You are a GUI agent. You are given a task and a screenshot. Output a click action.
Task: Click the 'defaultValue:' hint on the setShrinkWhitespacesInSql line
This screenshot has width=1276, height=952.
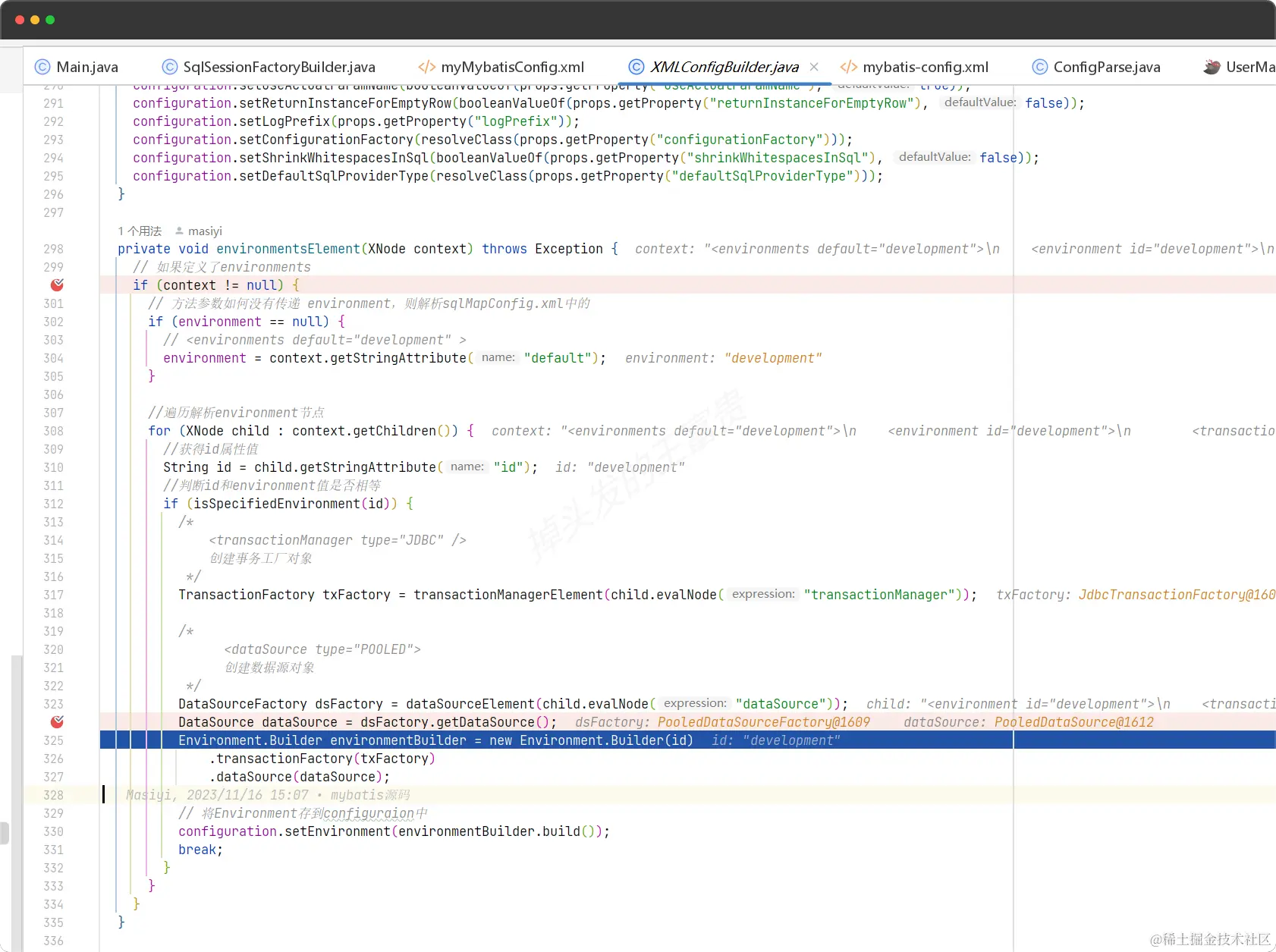935,157
